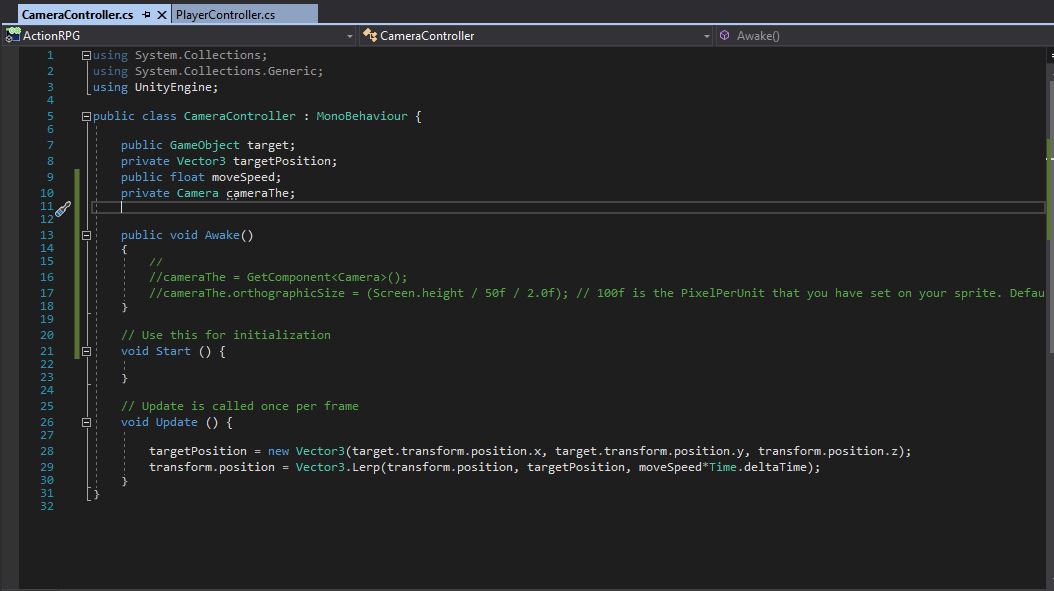
Task: Open the CameraController type dropdown
Action: [706, 36]
